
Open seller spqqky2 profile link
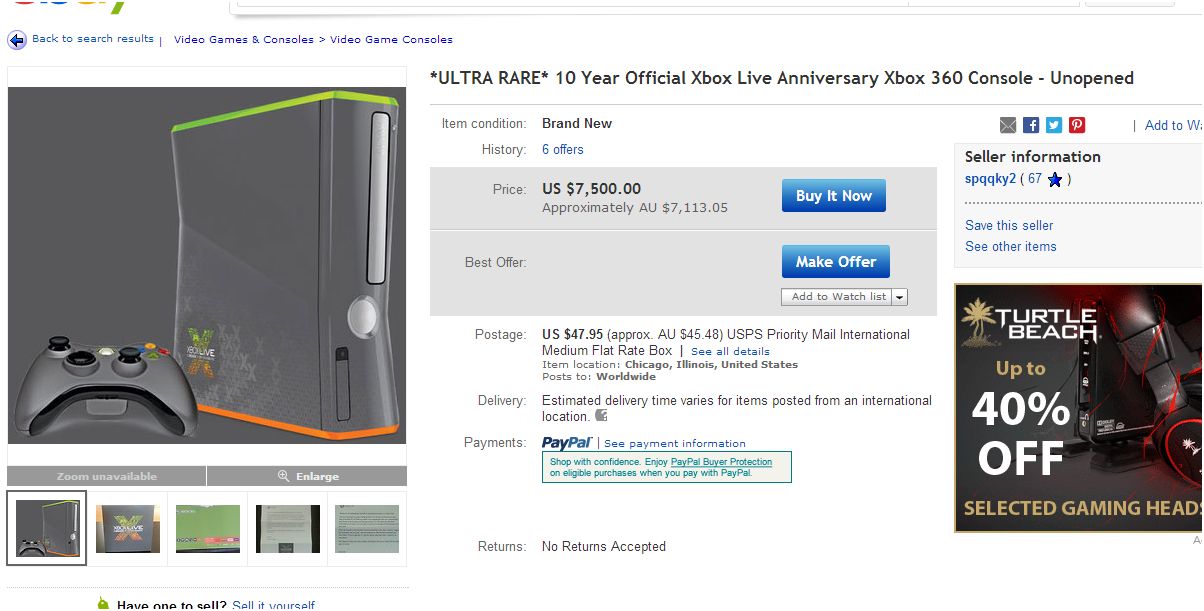(990, 179)
